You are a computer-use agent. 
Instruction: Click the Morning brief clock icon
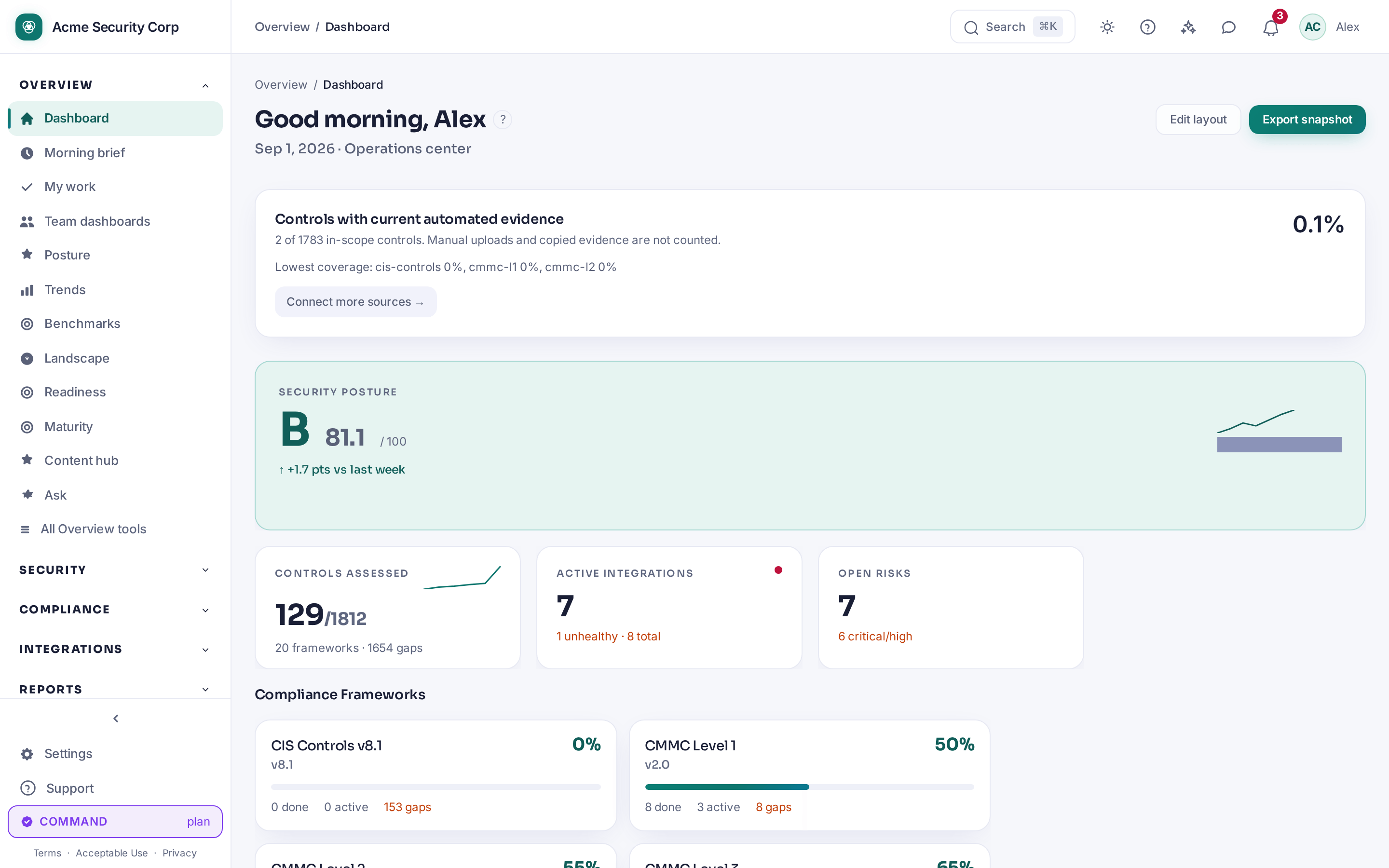click(27, 153)
